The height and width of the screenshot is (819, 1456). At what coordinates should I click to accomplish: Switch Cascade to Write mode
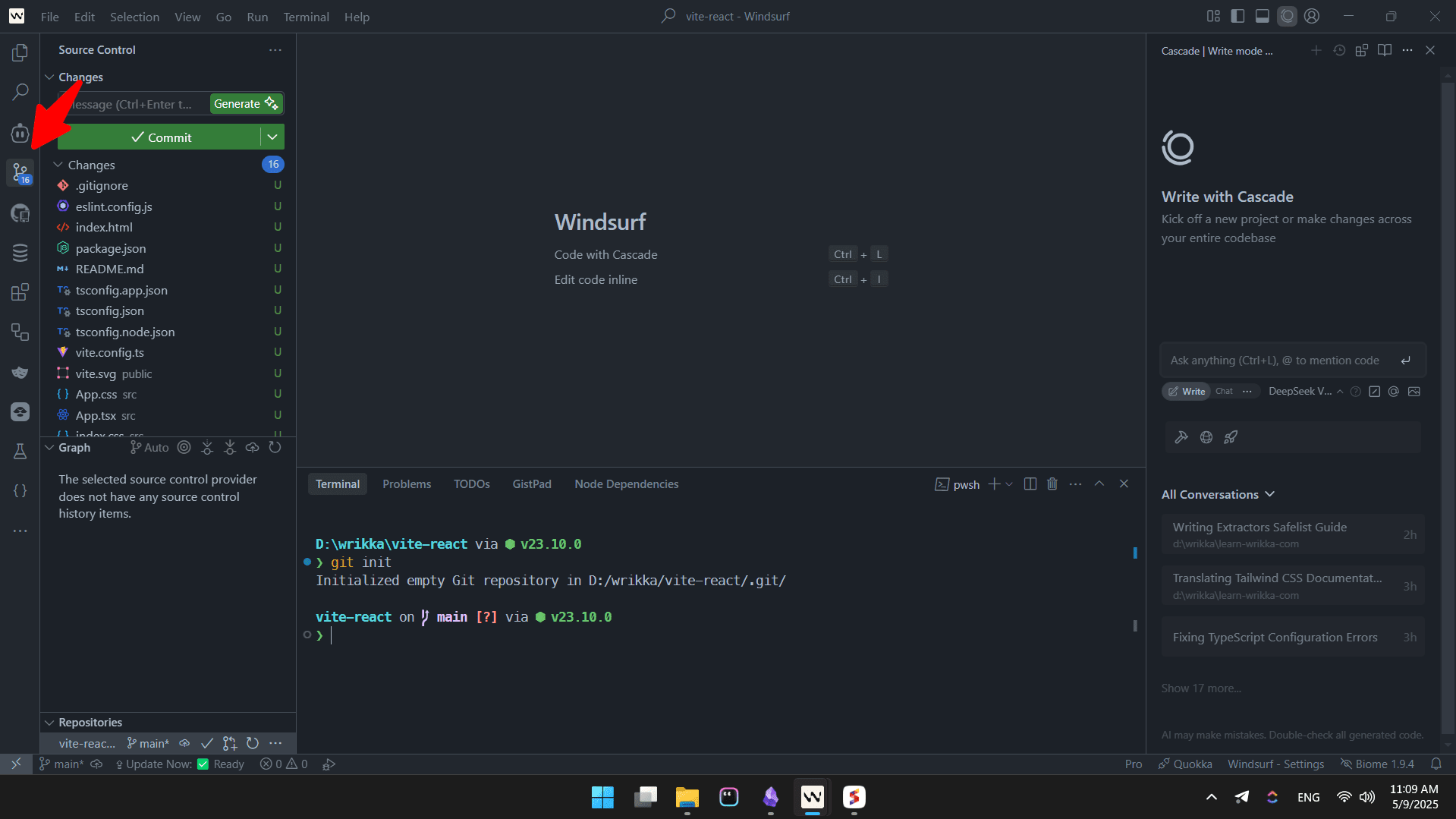click(x=1187, y=392)
